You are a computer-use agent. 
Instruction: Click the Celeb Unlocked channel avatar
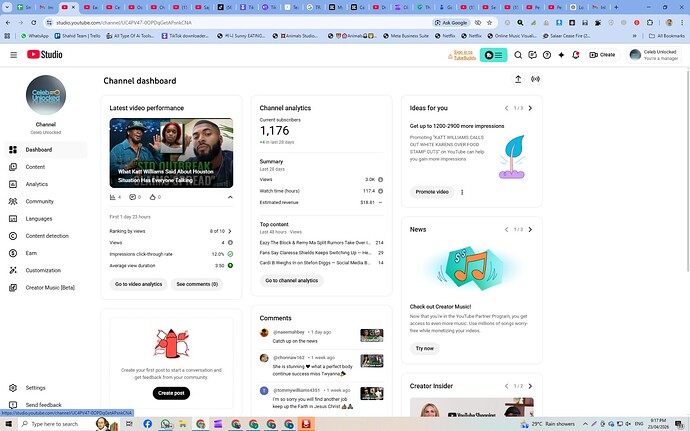[46, 95]
